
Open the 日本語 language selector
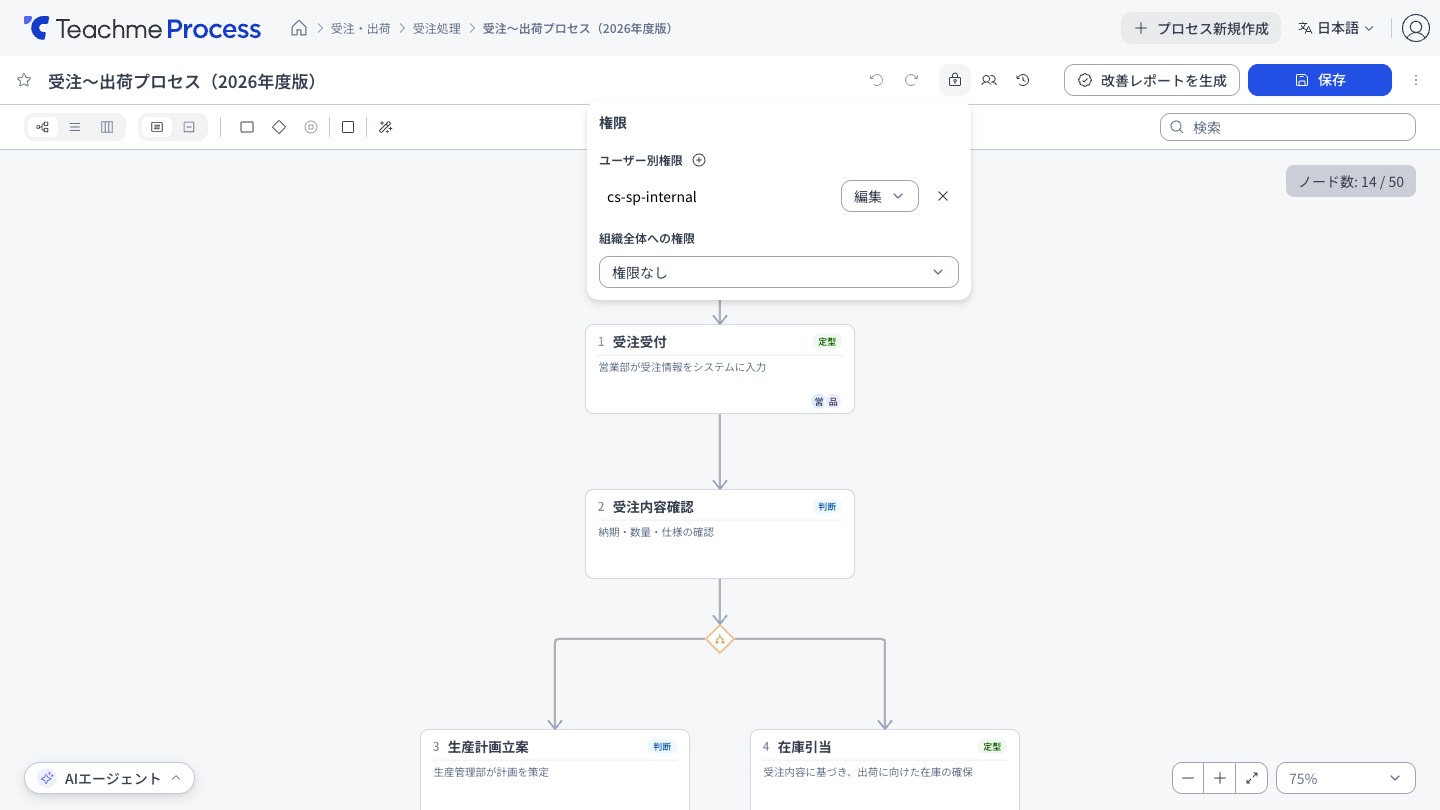(1336, 28)
